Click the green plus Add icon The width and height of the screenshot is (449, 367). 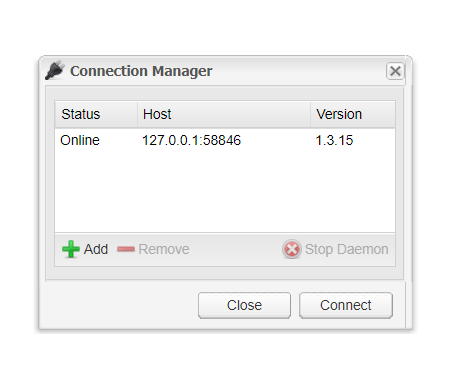tap(71, 249)
